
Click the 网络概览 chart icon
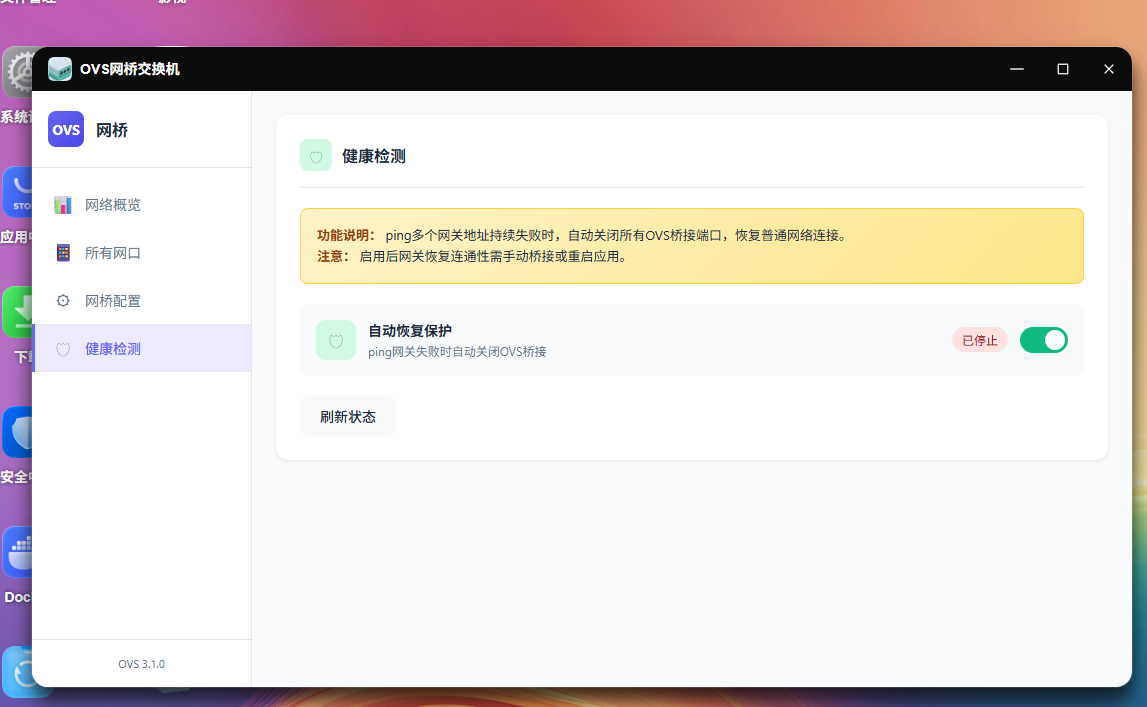pos(63,205)
